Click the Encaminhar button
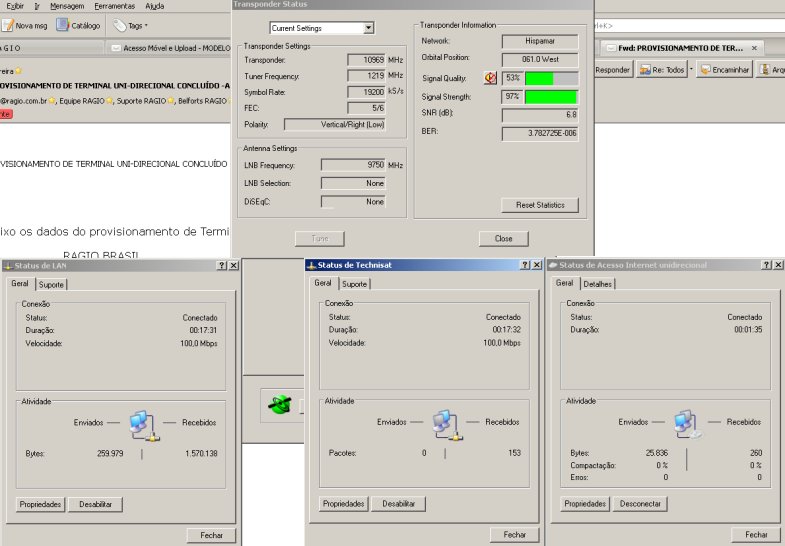 724,70
